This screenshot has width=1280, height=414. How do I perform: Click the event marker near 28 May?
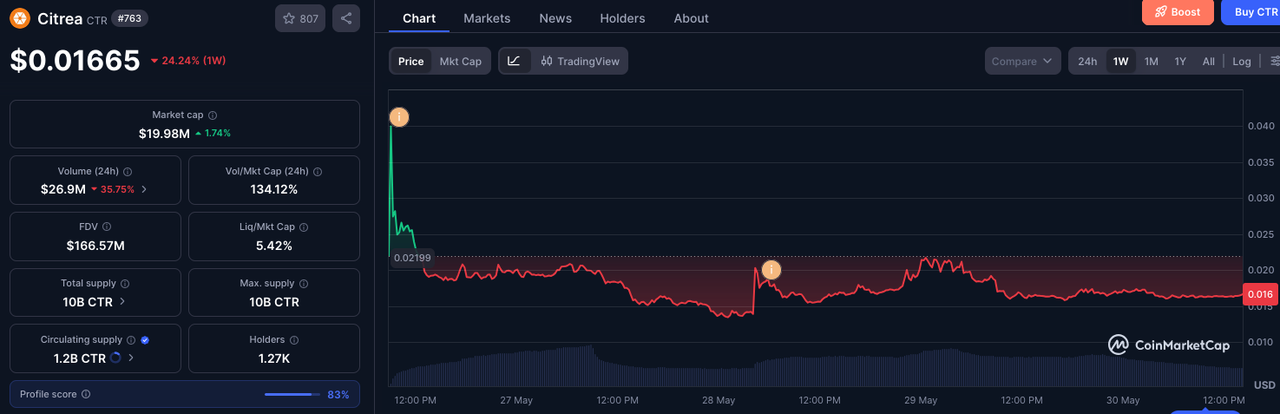tap(771, 269)
